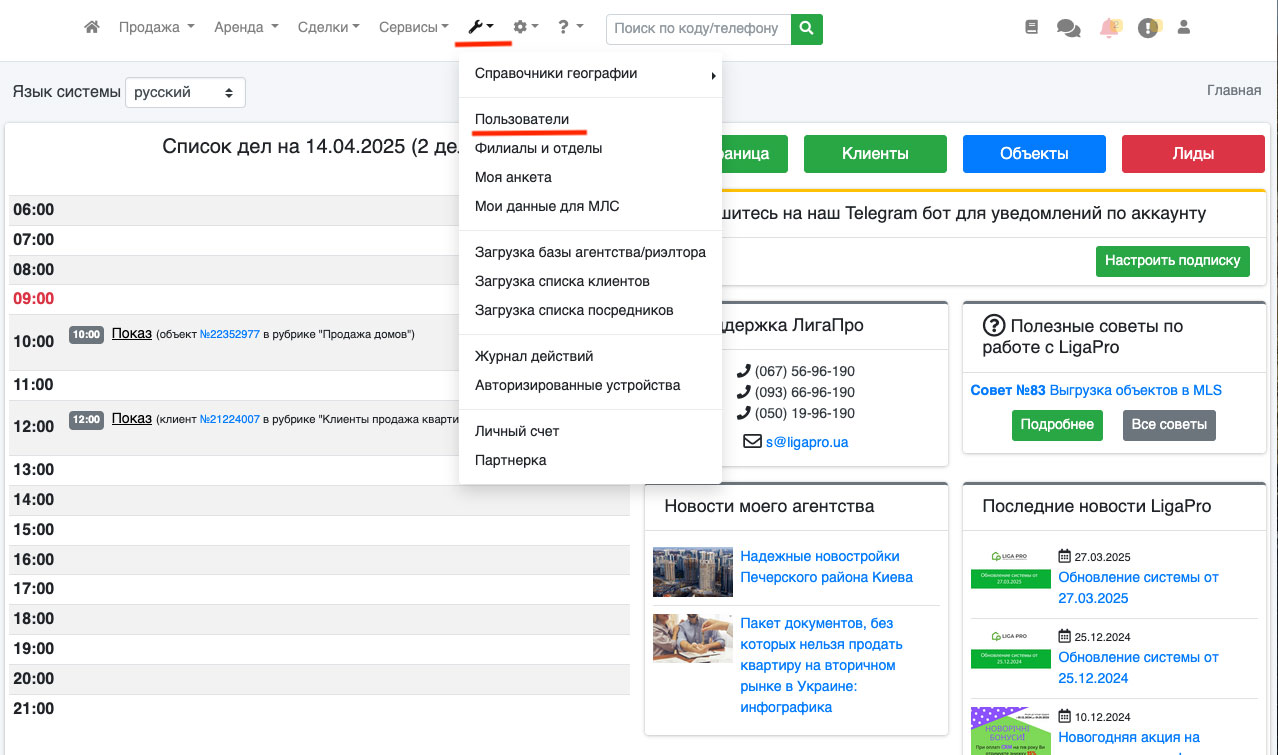Click the phone search input field

point(697,28)
